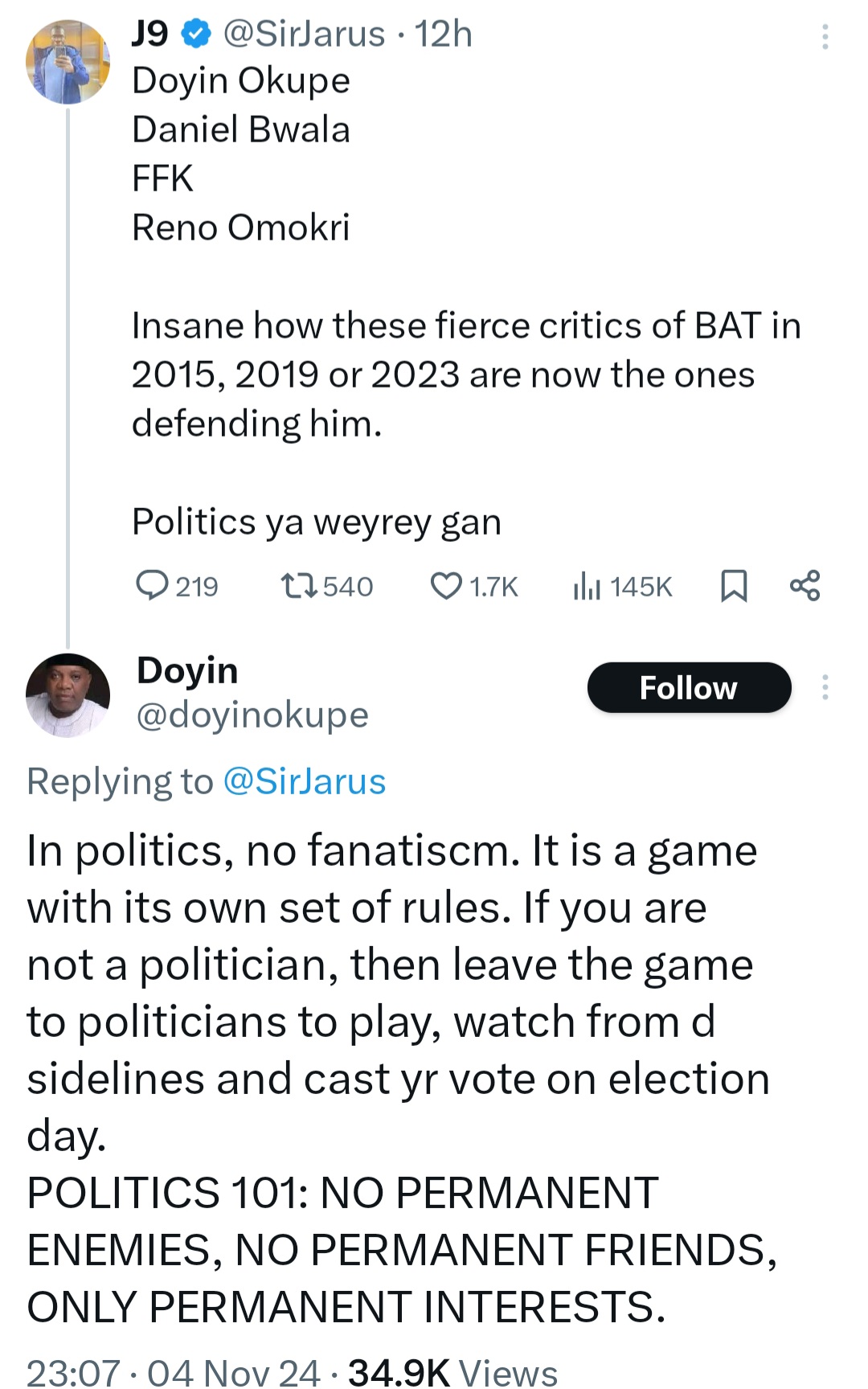Tap the Doyin display name
This screenshot has height=1389, width=868.
pyautogui.click(x=187, y=670)
